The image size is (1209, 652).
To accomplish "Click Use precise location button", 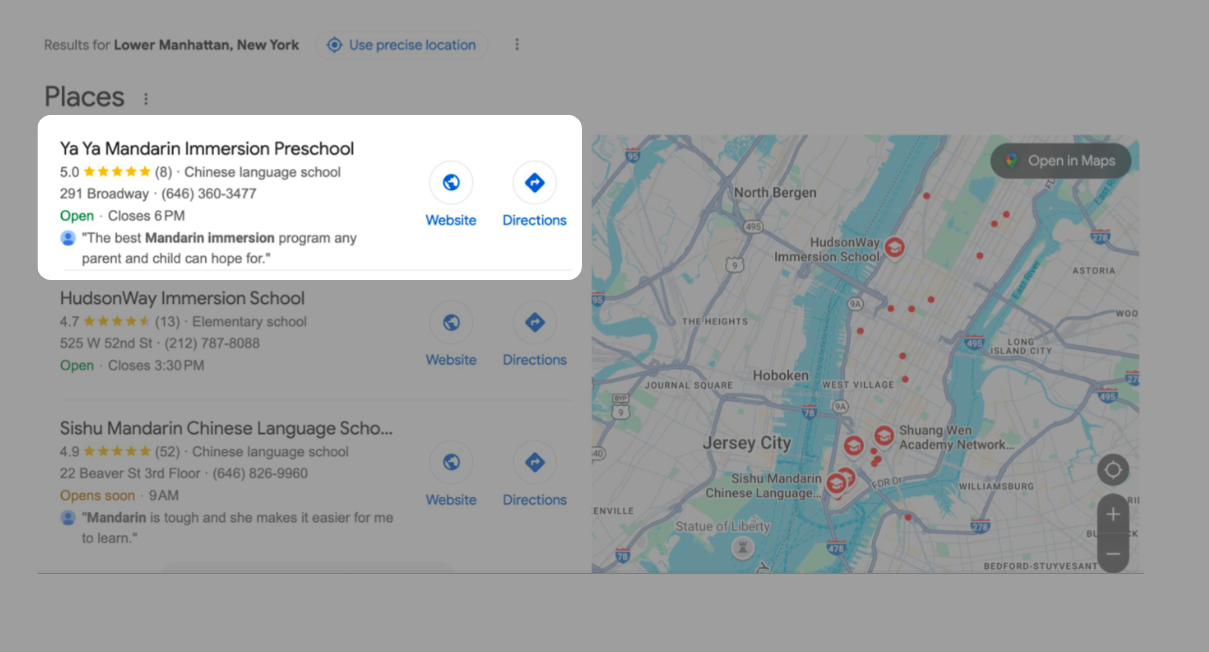I will click(401, 45).
